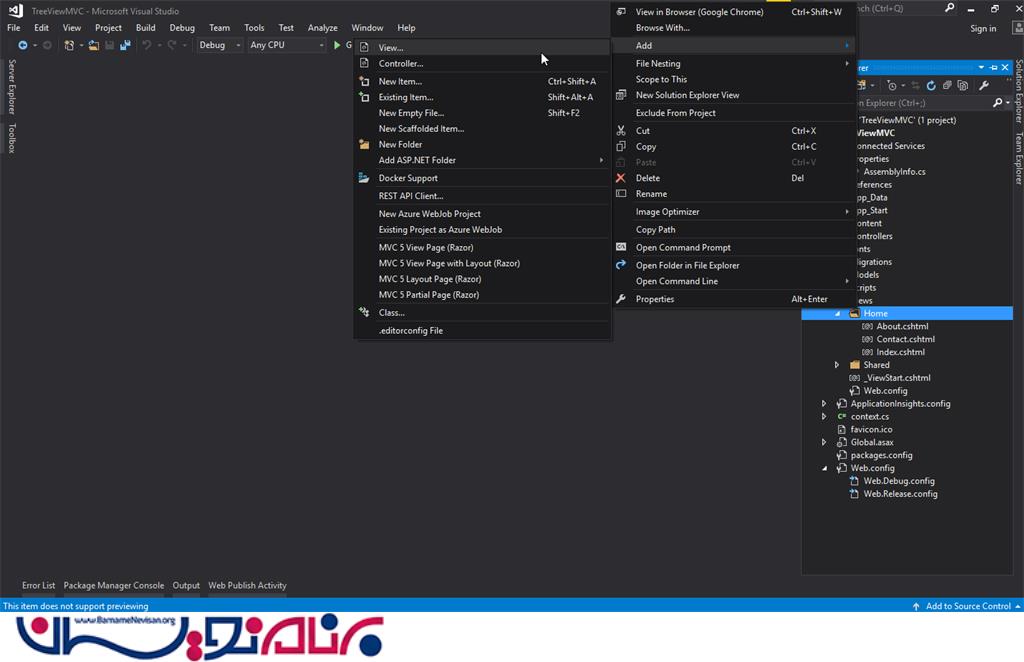Click the New Project toolbar icon
Image resolution: width=1024 pixels, height=662 pixels.
(x=69, y=45)
